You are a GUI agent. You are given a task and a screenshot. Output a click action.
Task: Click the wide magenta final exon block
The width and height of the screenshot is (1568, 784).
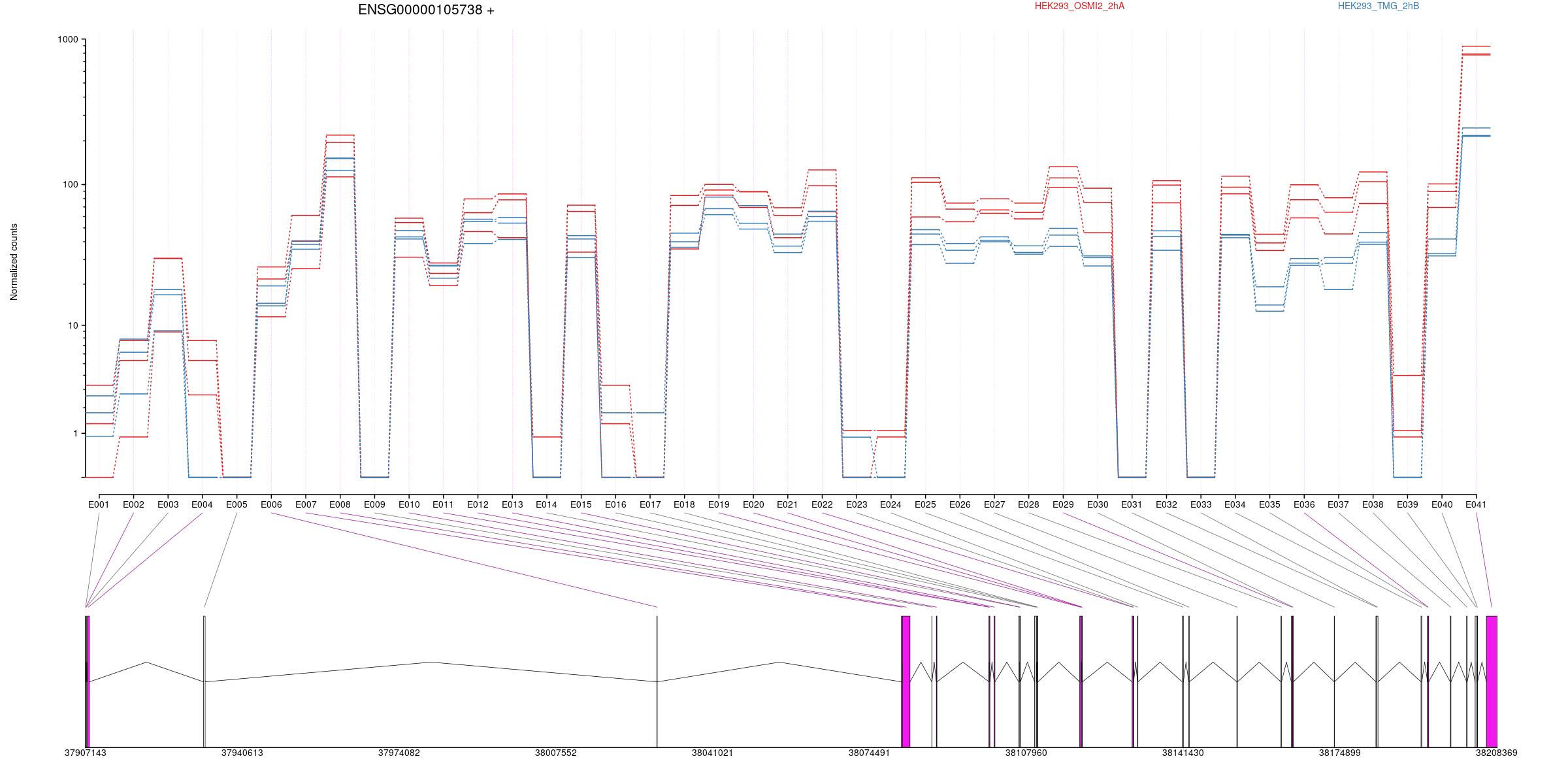(1492, 681)
